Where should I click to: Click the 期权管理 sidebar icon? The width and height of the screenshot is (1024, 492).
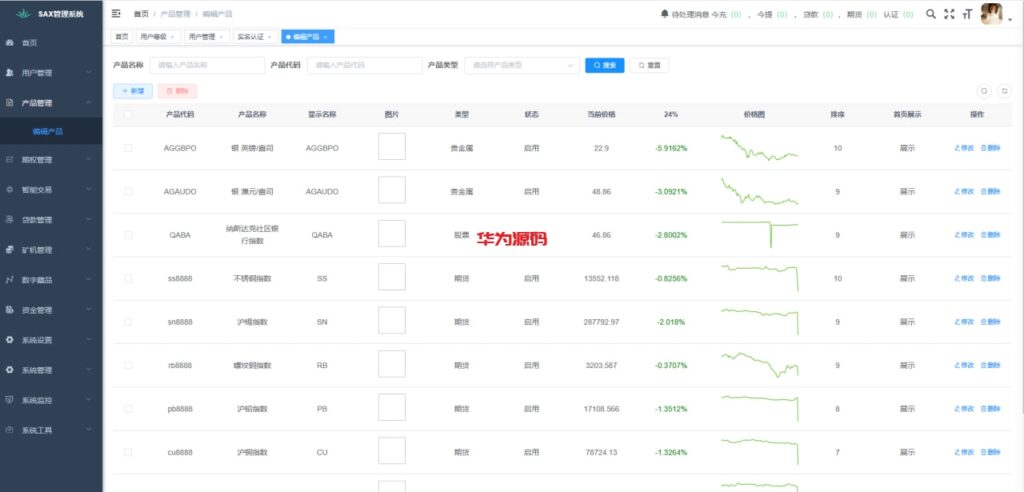point(9,159)
